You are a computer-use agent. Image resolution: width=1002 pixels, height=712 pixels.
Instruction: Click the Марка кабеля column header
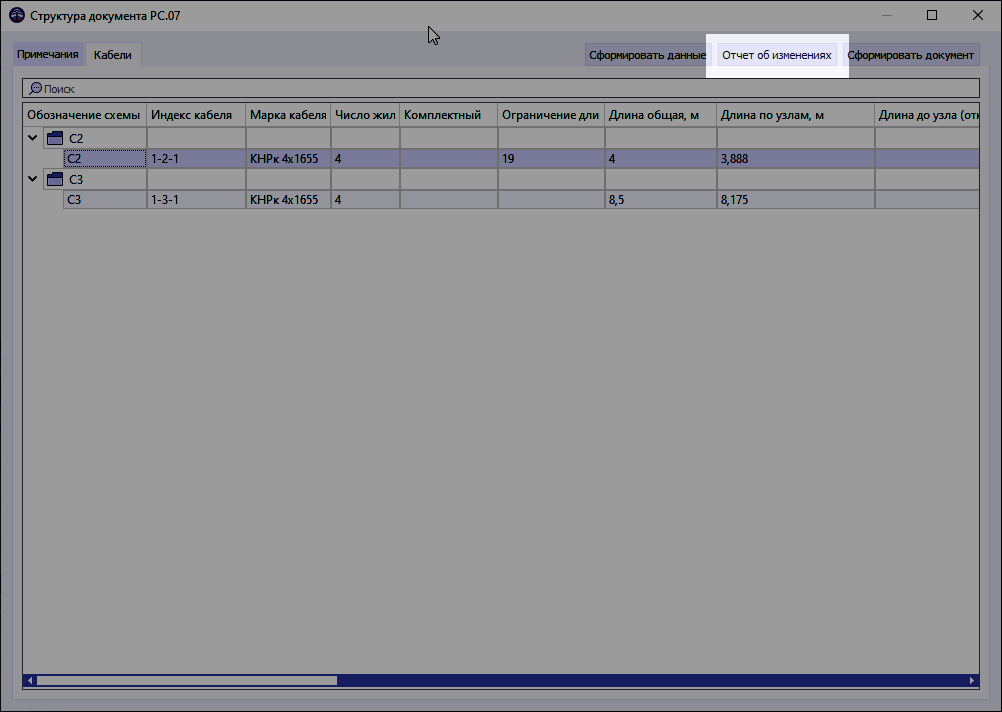pos(289,114)
